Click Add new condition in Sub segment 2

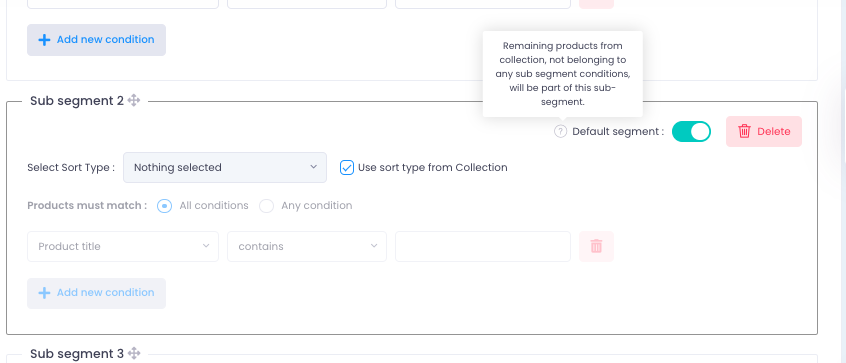pos(97,293)
